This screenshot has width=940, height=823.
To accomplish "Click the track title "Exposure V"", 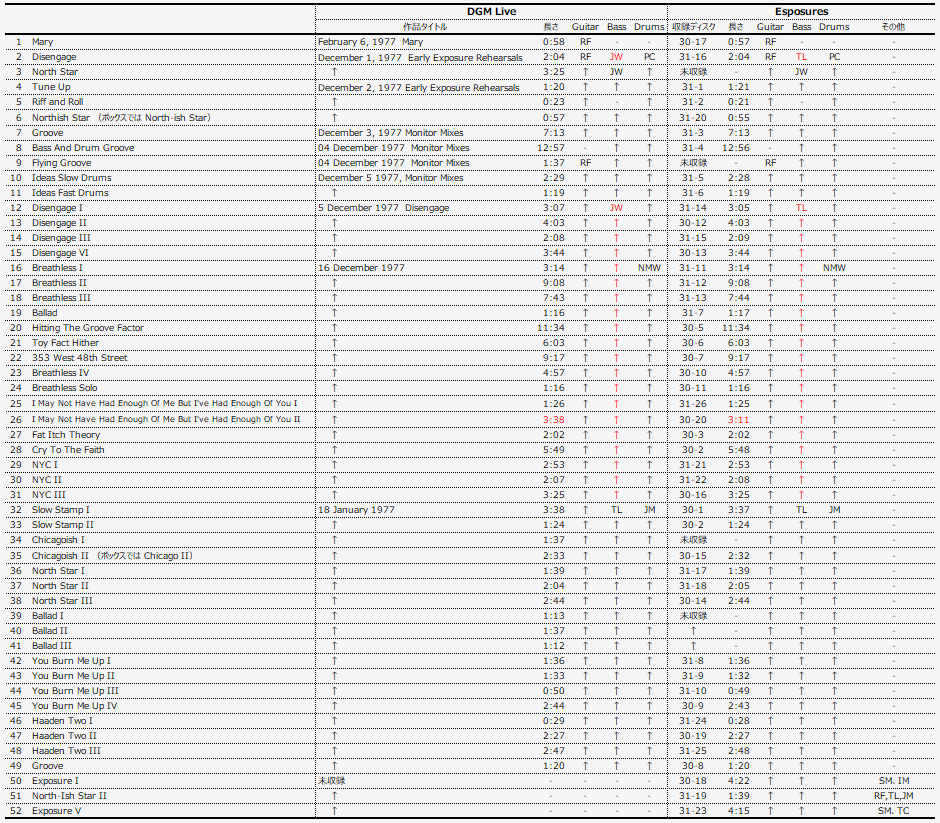I will [x=56, y=810].
